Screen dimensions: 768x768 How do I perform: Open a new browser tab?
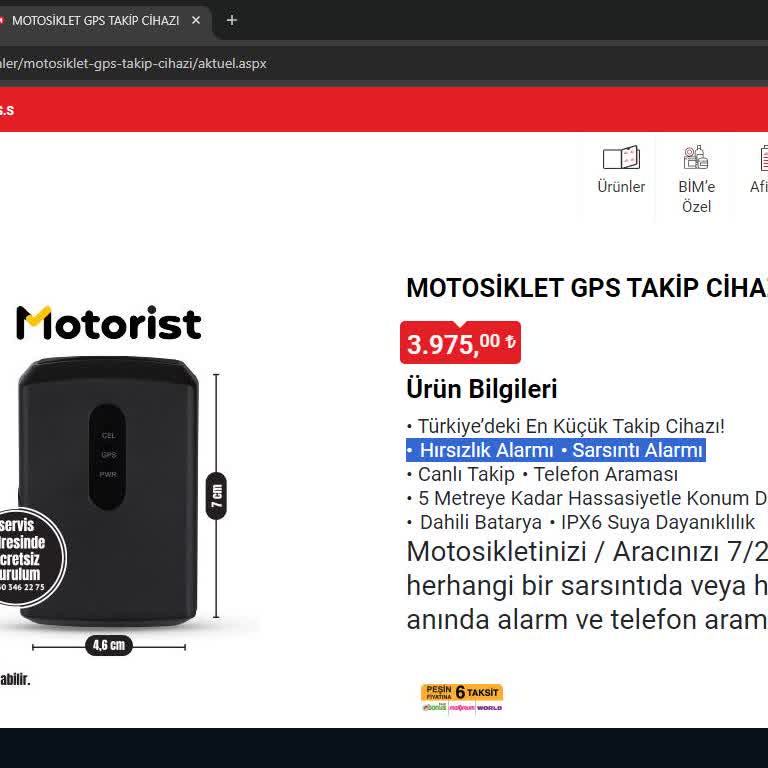tap(232, 21)
